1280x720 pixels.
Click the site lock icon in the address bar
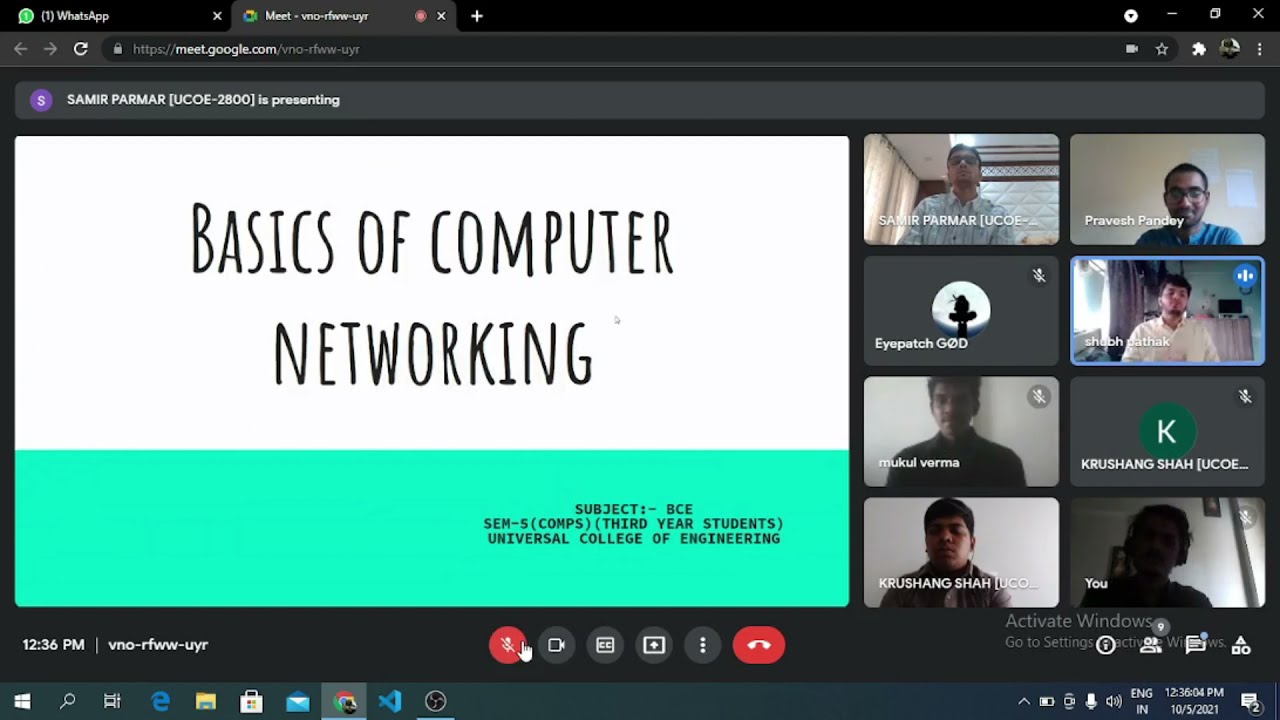click(x=118, y=49)
